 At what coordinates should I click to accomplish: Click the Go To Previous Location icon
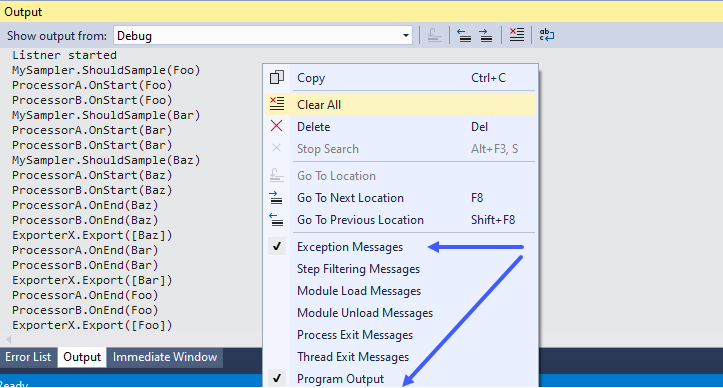(x=276, y=220)
